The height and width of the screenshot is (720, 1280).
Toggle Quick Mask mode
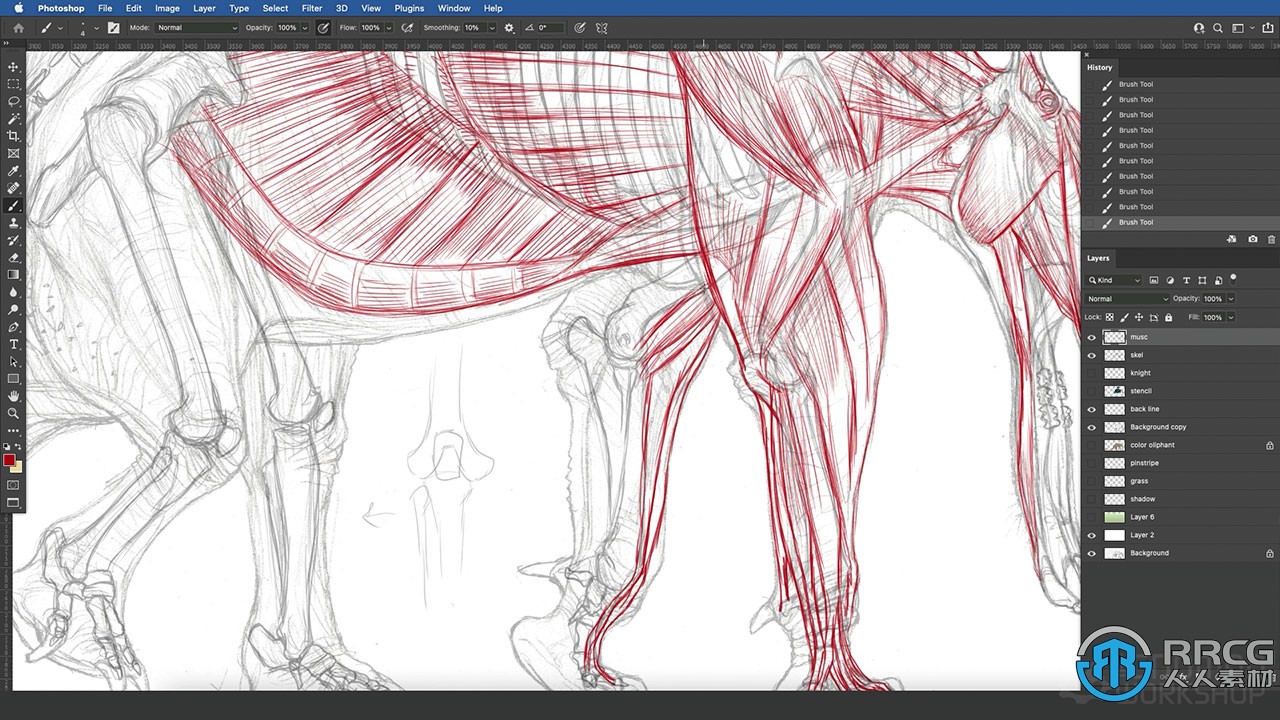point(14,485)
